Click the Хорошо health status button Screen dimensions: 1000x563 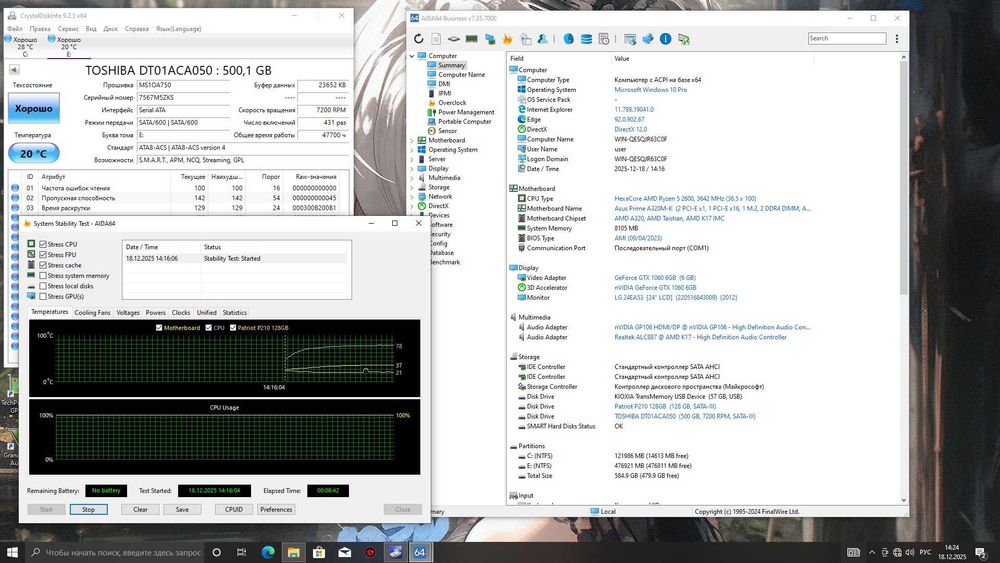pos(34,108)
